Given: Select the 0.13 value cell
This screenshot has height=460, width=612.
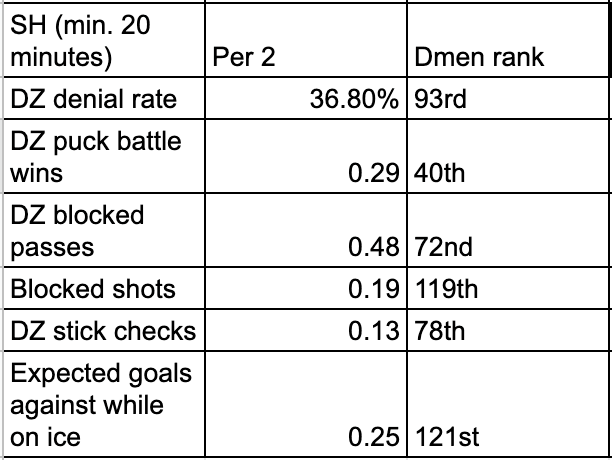Looking at the screenshot, I should click(x=306, y=331).
